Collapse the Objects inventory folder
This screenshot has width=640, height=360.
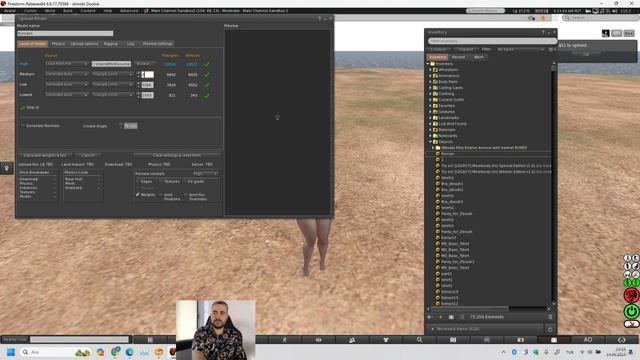click(x=430, y=142)
